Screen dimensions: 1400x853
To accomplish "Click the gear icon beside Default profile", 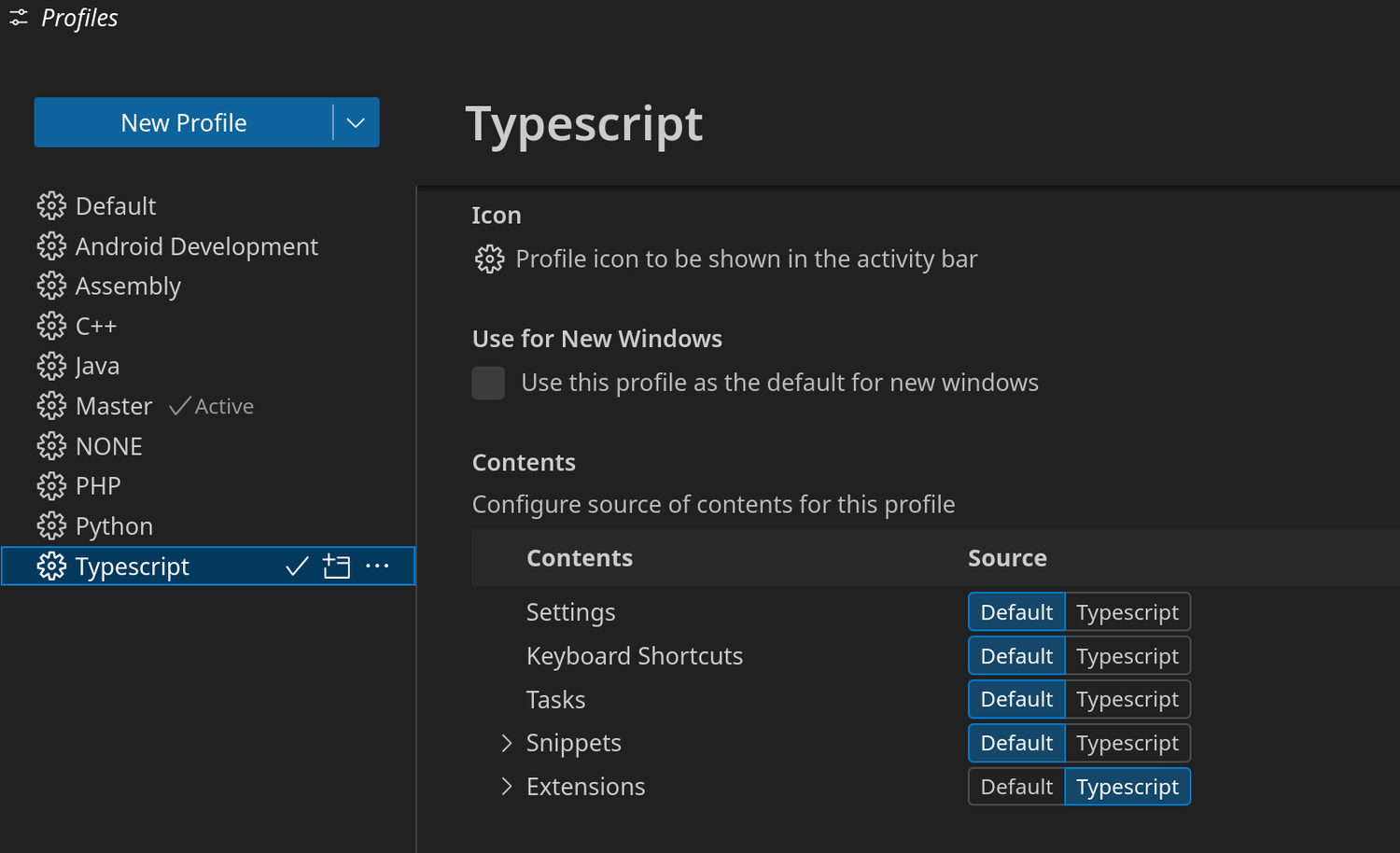I will pyautogui.click(x=51, y=206).
